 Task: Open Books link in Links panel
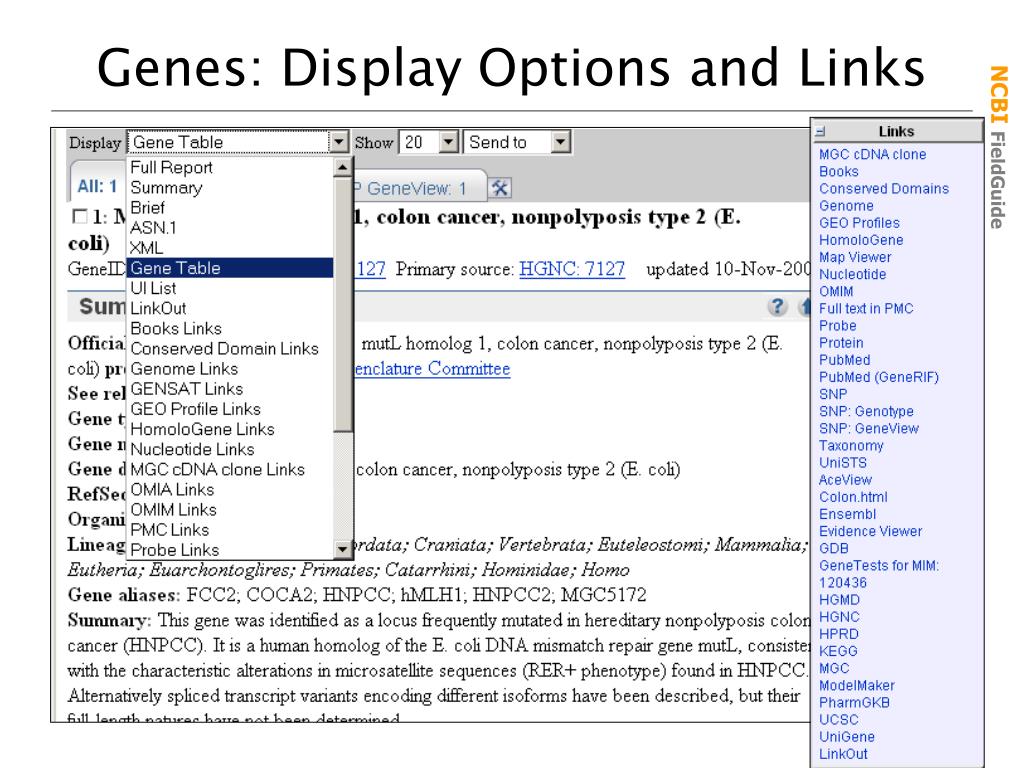[x=839, y=172]
